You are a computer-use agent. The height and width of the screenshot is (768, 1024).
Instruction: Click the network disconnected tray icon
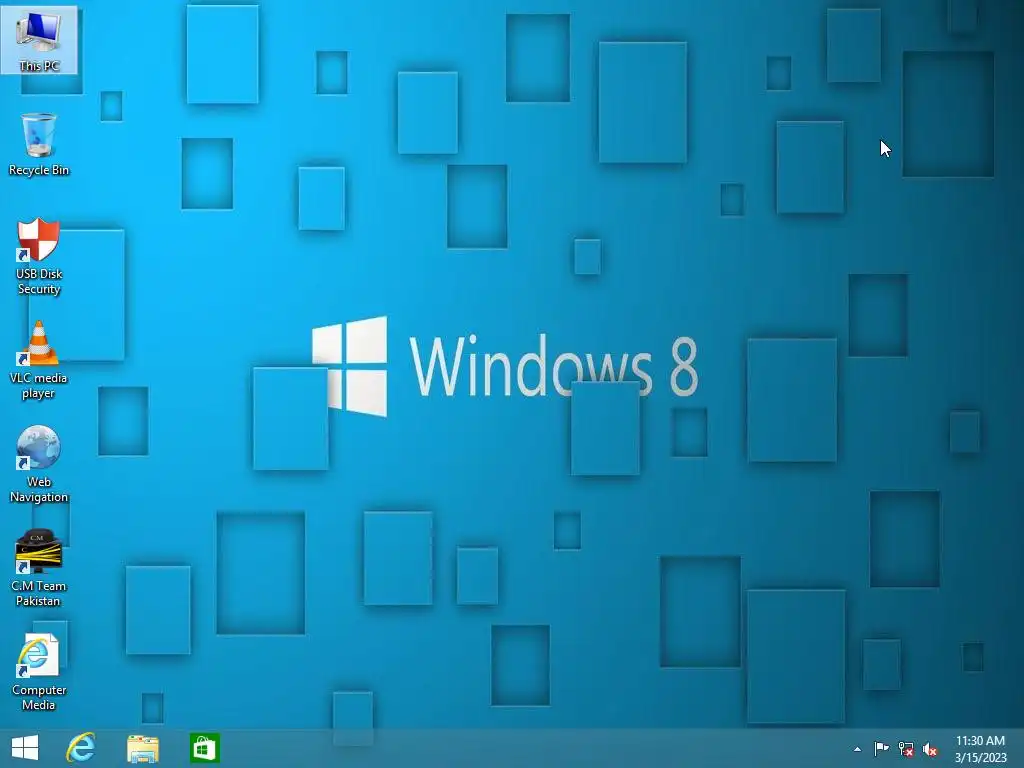tap(906, 749)
